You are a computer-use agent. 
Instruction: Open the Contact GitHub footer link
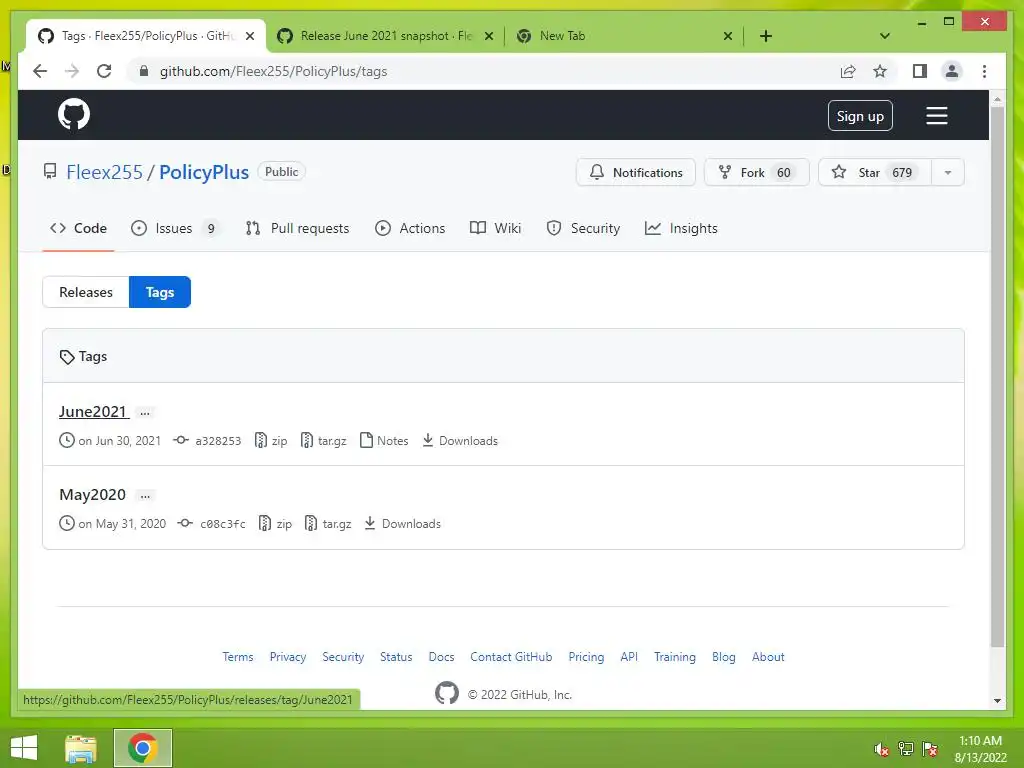[x=511, y=657]
